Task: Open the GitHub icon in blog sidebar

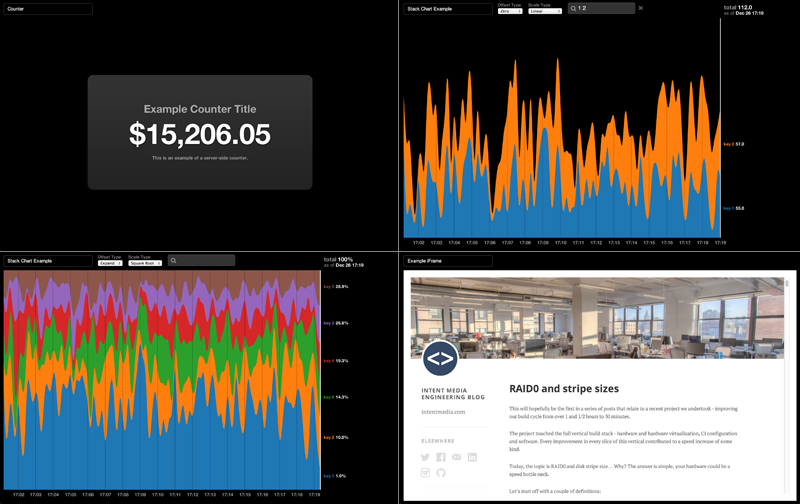Action: point(441,473)
